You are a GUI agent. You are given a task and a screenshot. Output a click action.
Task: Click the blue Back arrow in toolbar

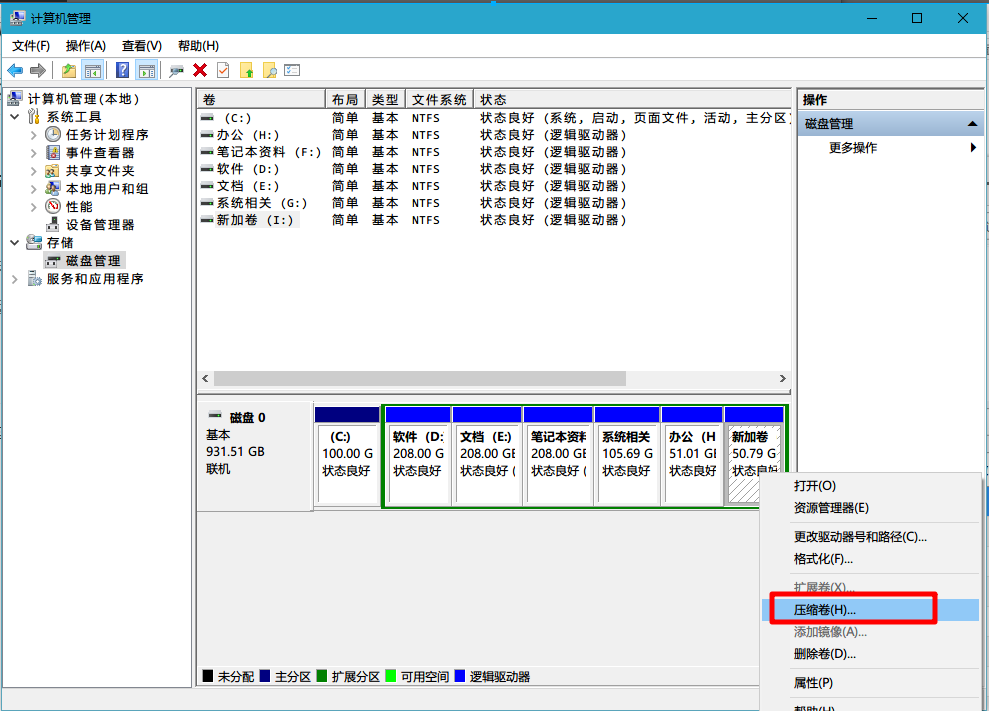coord(15,70)
